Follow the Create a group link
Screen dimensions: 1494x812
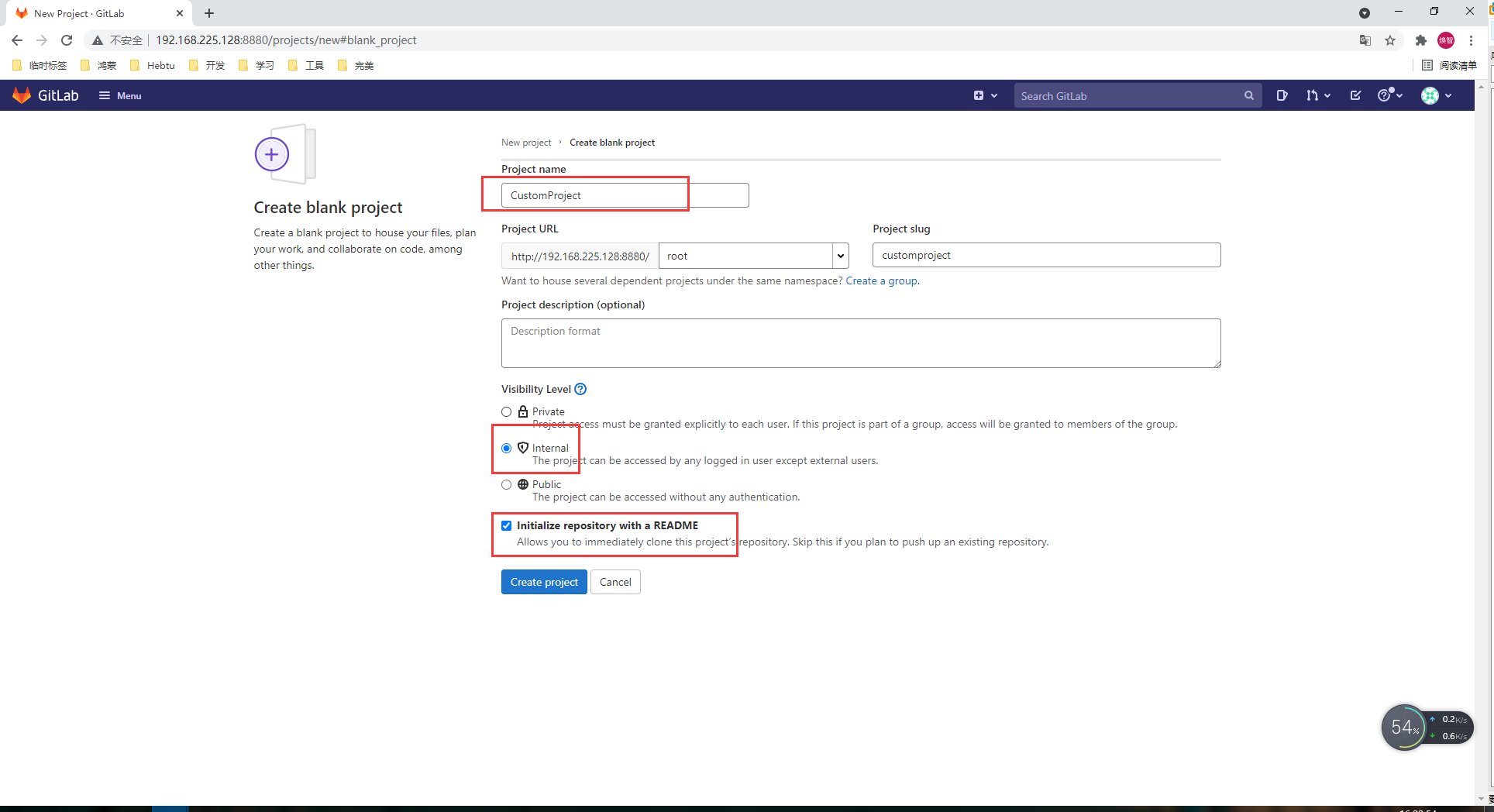tap(881, 280)
